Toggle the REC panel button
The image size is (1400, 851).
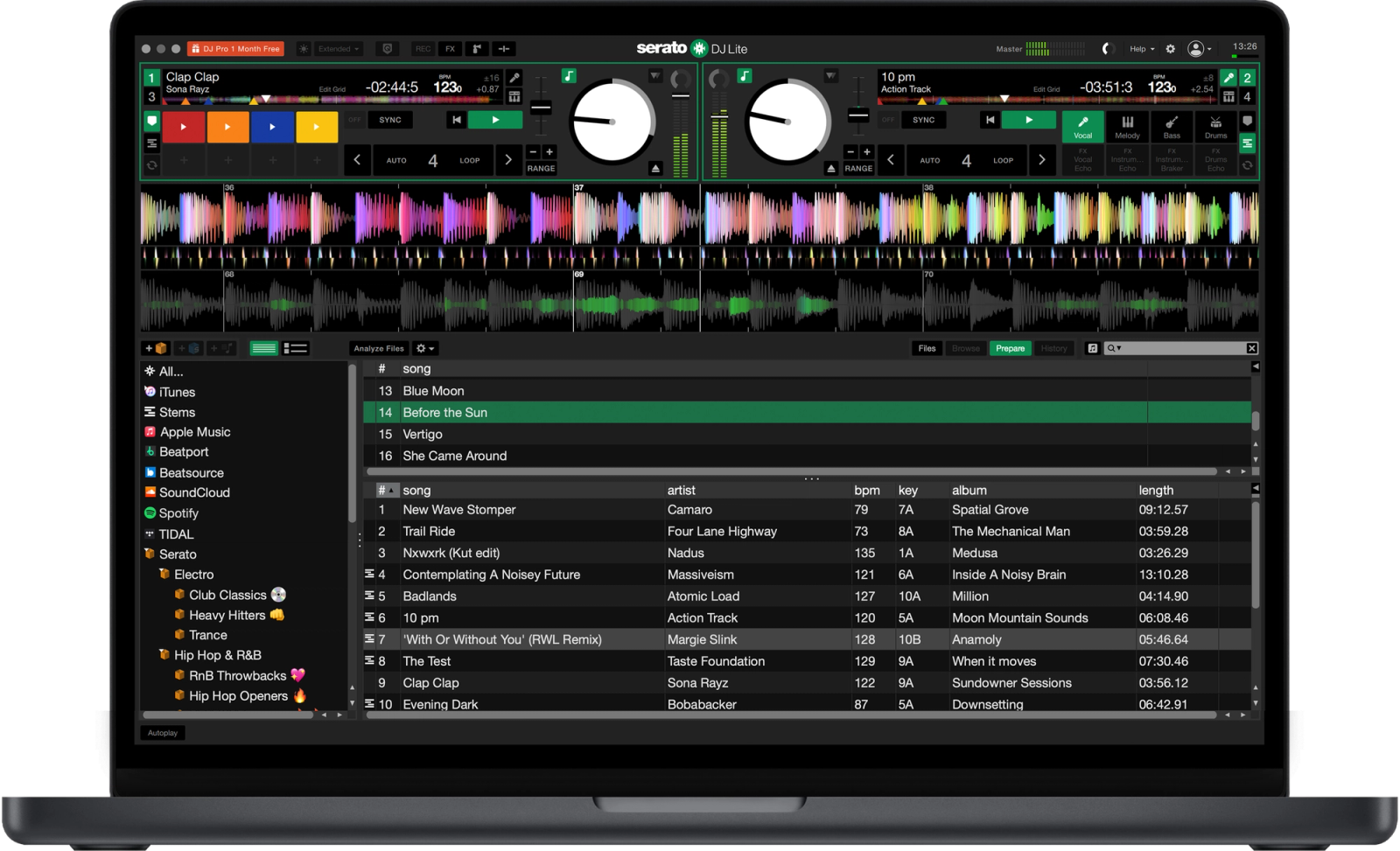click(423, 49)
